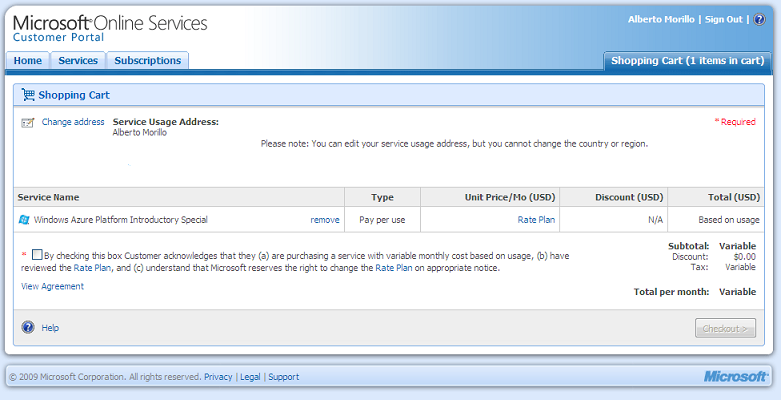Open the Rate Plan link after 'right to change the'

coord(393,268)
